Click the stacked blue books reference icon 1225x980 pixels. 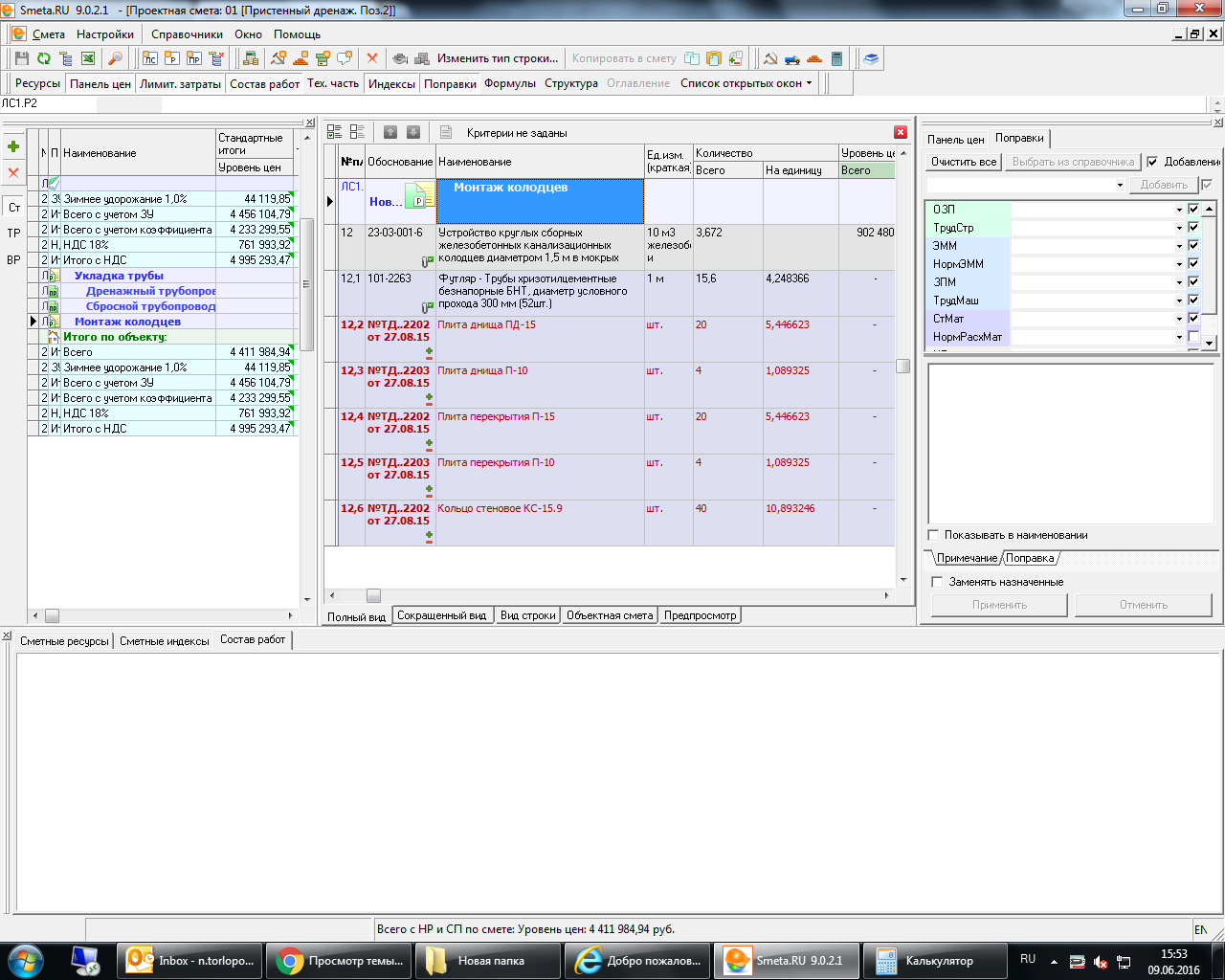click(871, 58)
